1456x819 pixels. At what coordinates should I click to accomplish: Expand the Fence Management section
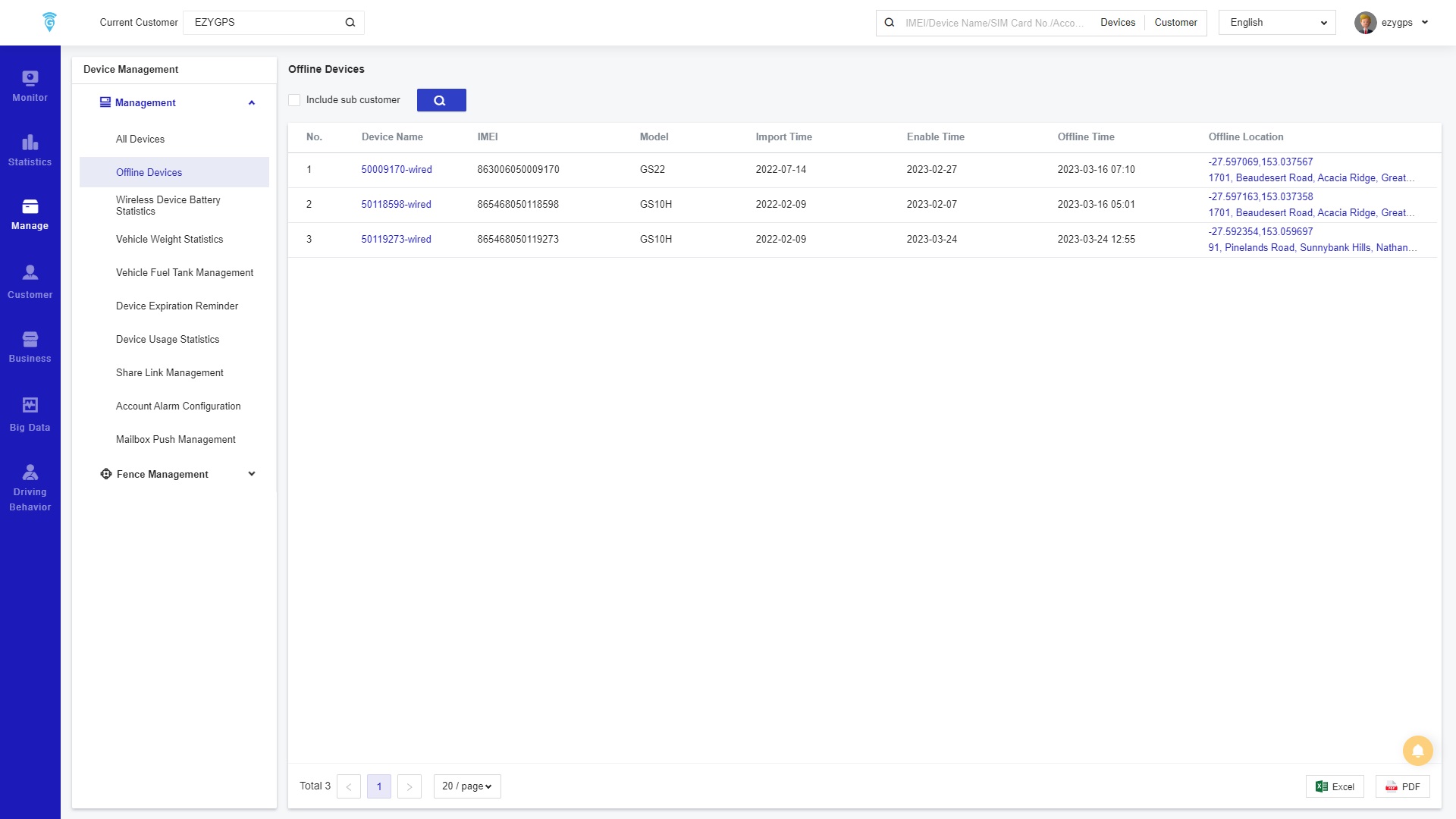point(252,474)
